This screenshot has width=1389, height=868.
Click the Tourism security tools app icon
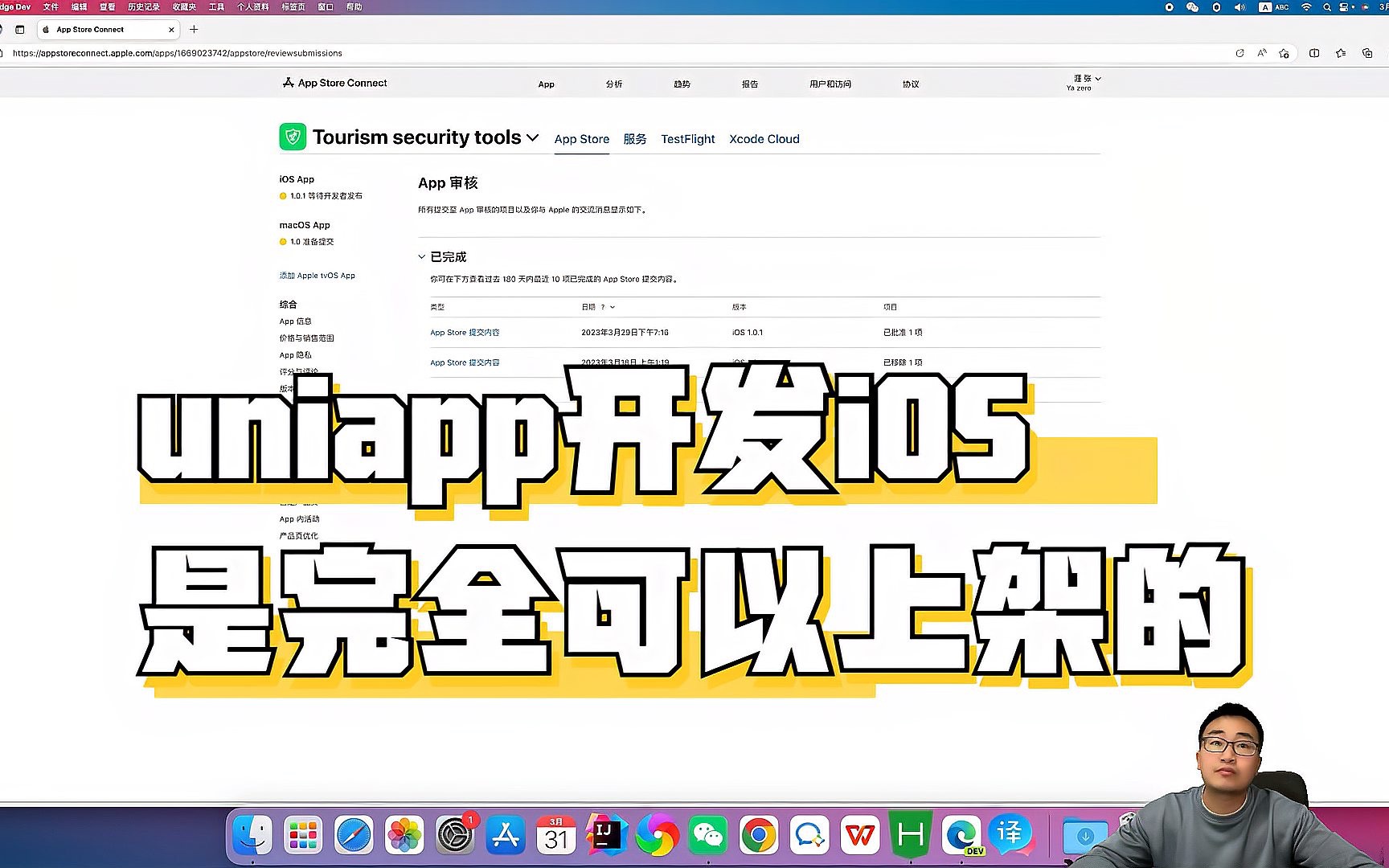293,137
